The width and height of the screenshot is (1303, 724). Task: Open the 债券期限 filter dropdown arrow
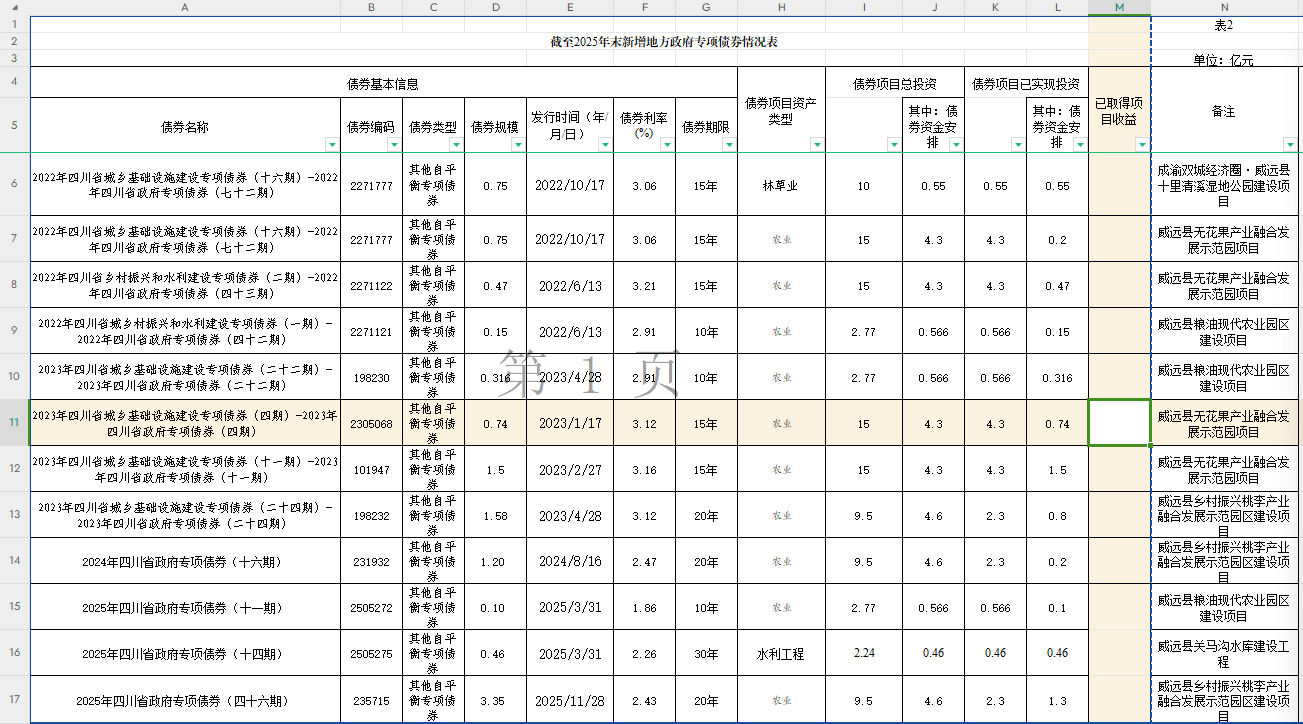(x=729, y=145)
